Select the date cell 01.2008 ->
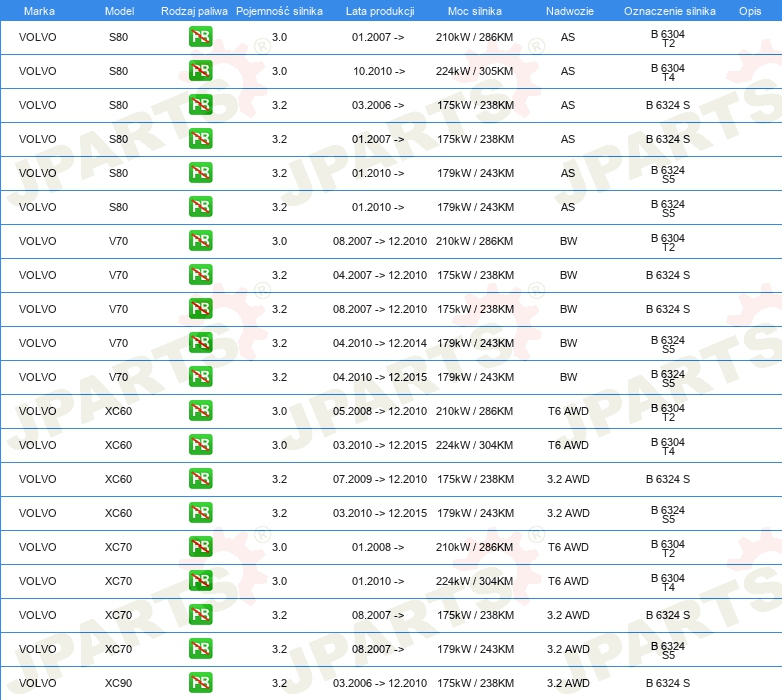Screen dimensions: 782x700 (378, 547)
